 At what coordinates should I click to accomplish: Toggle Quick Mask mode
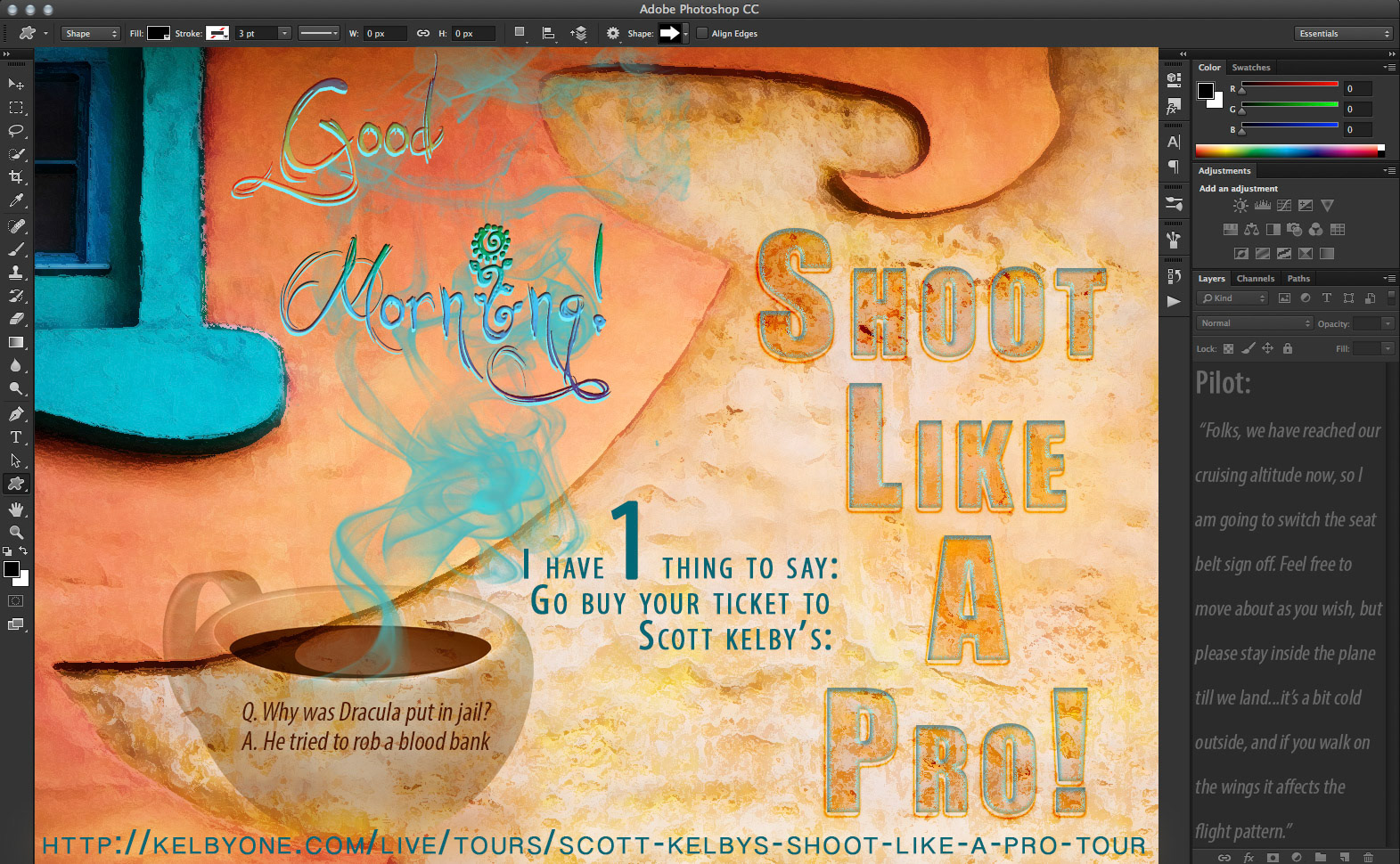coord(16,601)
